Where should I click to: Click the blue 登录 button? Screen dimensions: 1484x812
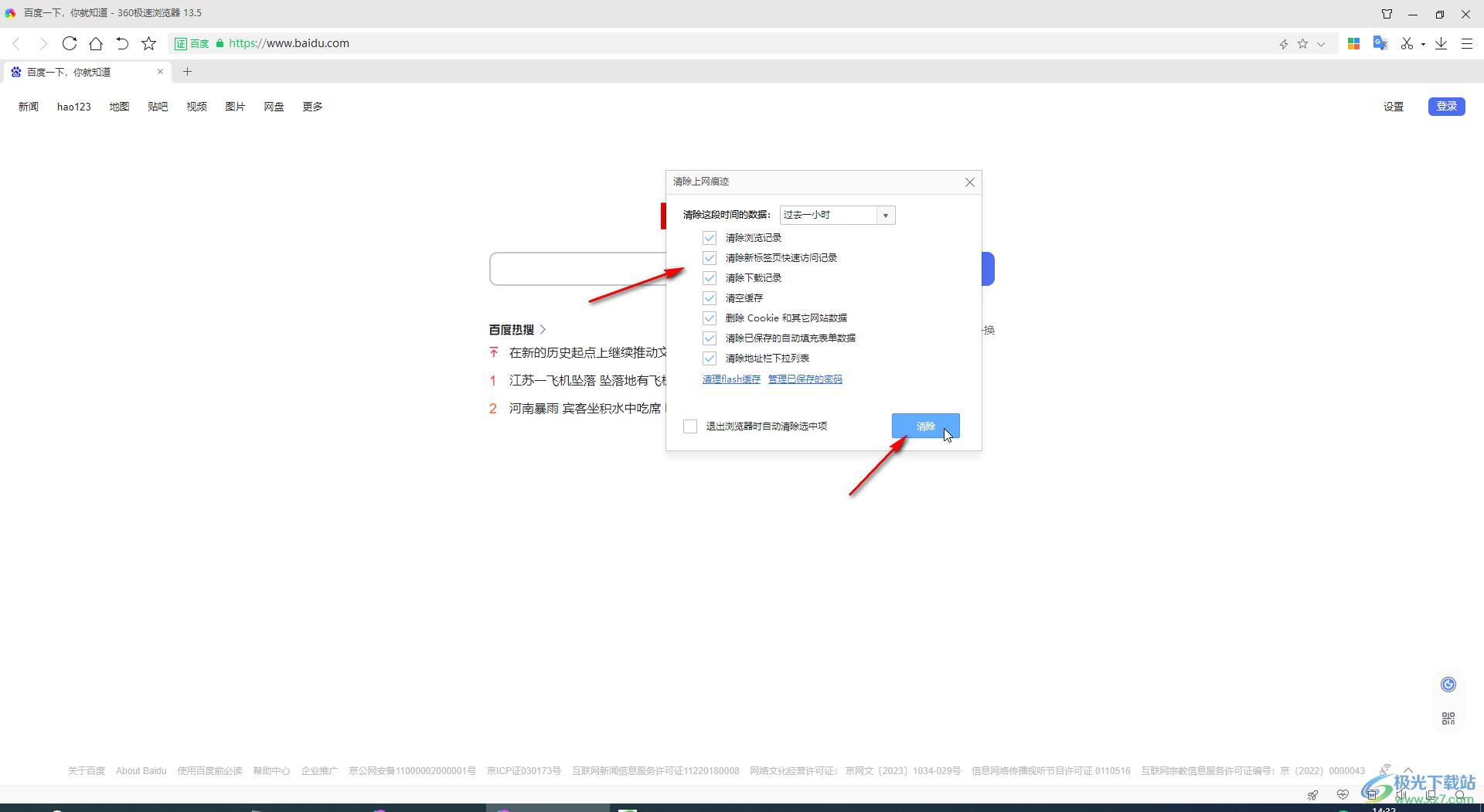point(1446,107)
